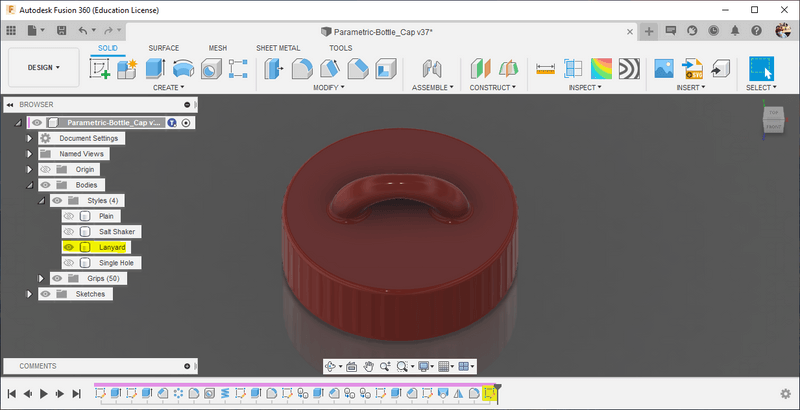Screen dimensions: 800x410
Task: Select the Hole tool
Action: [211, 68]
